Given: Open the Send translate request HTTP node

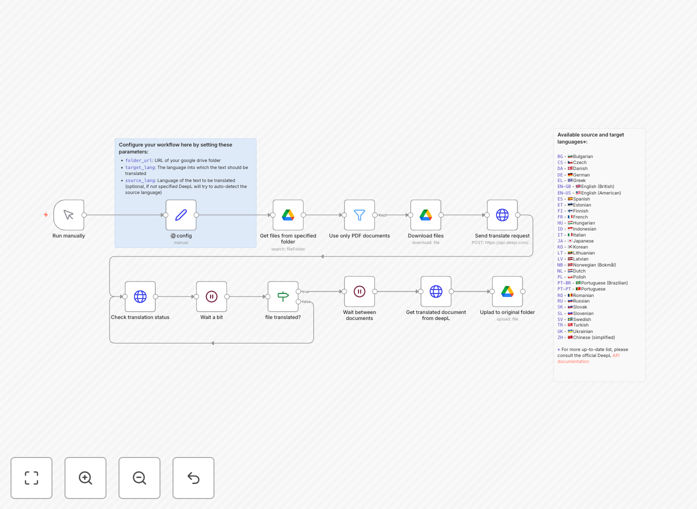Looking at the screenshot, I should tap(502, 215).
